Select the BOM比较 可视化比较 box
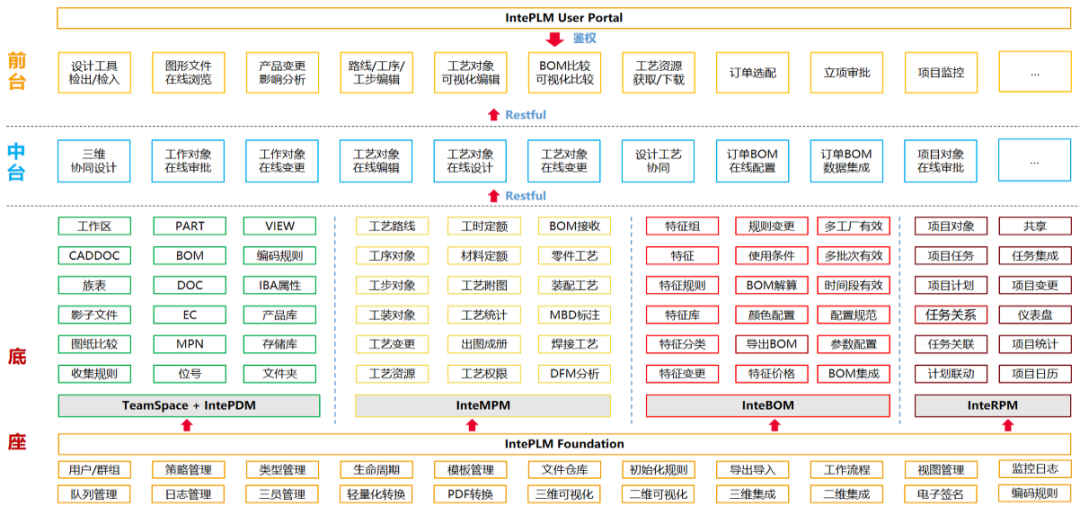Image resolution: width=1080 pixels, height=506 pixels. click(564, 73)
